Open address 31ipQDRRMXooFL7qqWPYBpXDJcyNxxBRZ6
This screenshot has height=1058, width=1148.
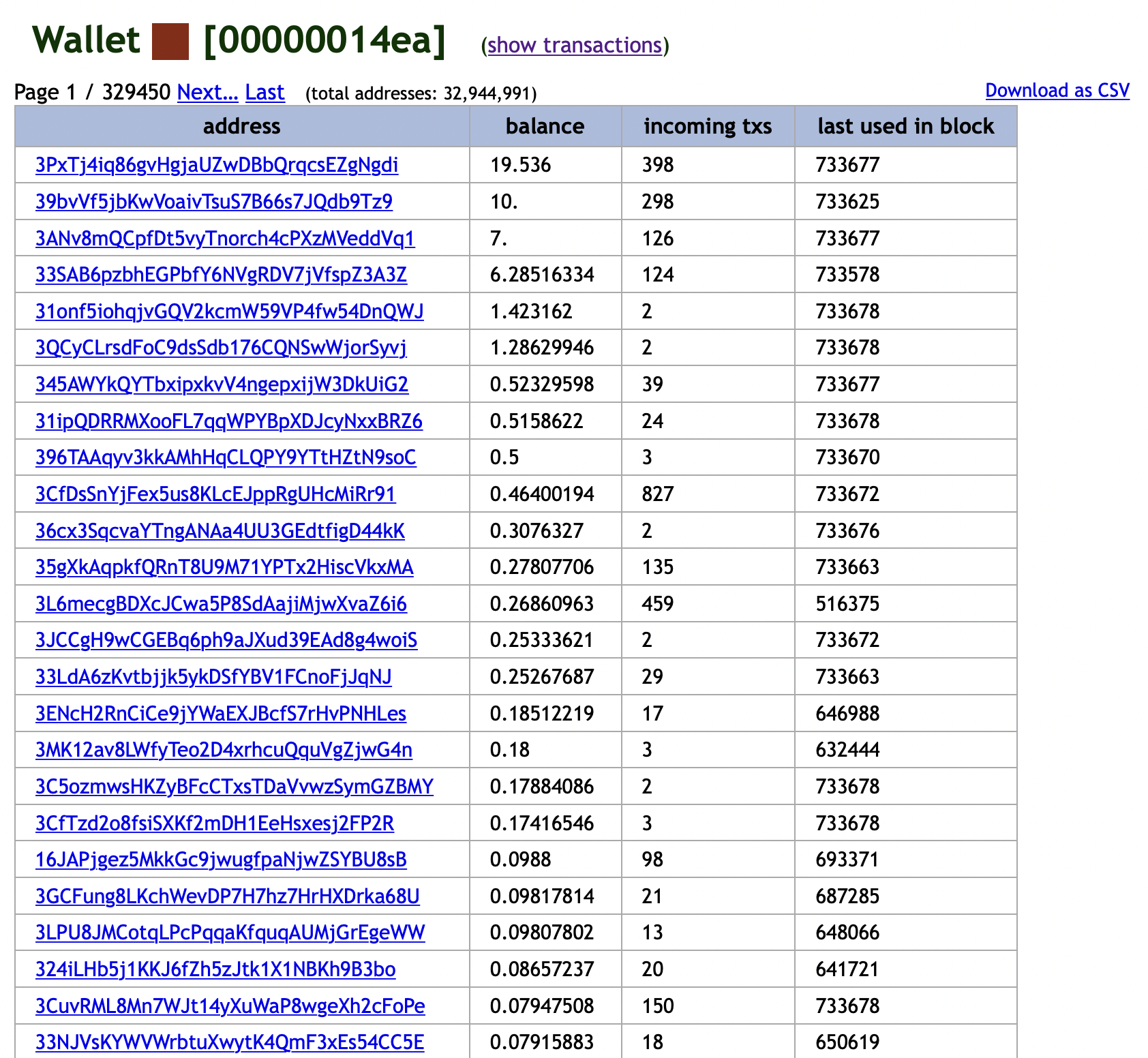(x=229, y=421)
